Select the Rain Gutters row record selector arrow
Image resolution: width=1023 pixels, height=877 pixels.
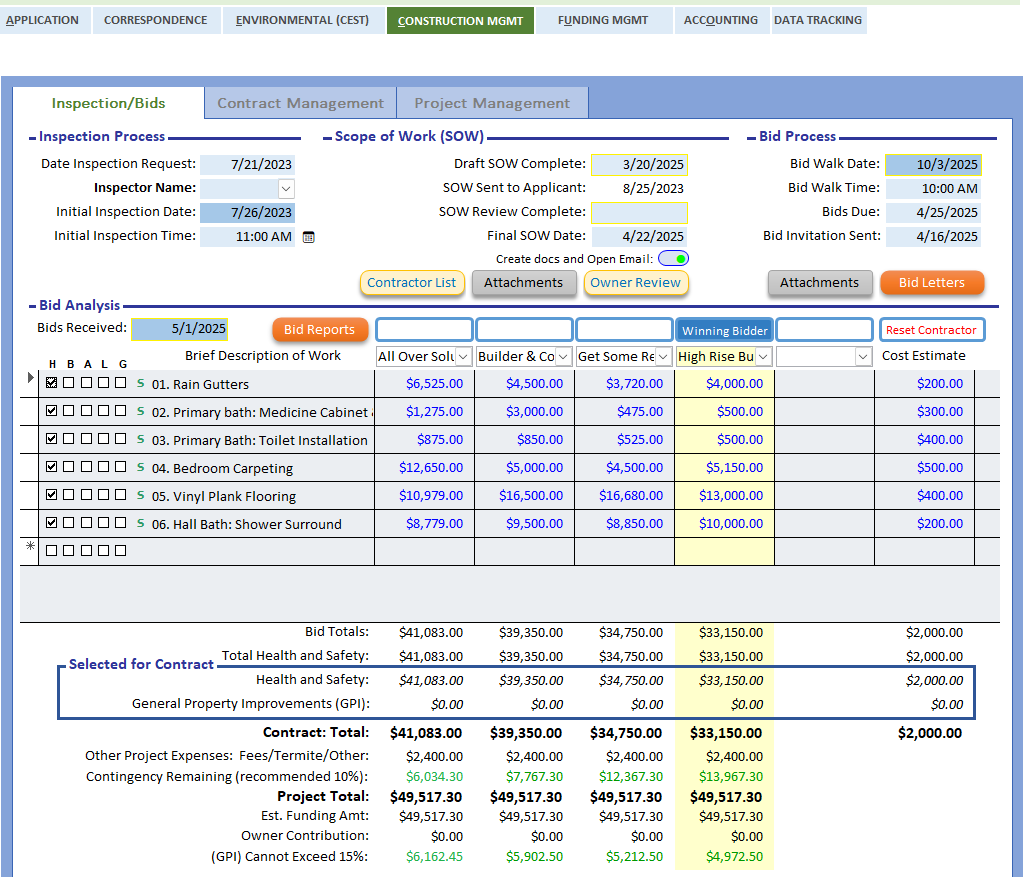tap(30, 378)
